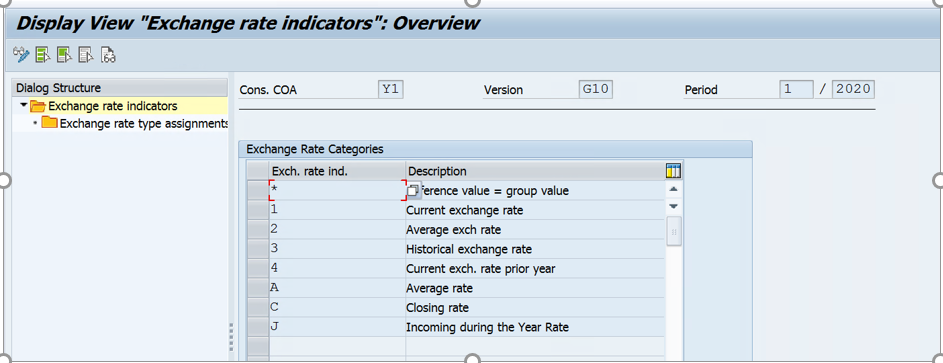The image size is (943, 363).
Task: Click the Select All toolbar icon
Action: 43,56
